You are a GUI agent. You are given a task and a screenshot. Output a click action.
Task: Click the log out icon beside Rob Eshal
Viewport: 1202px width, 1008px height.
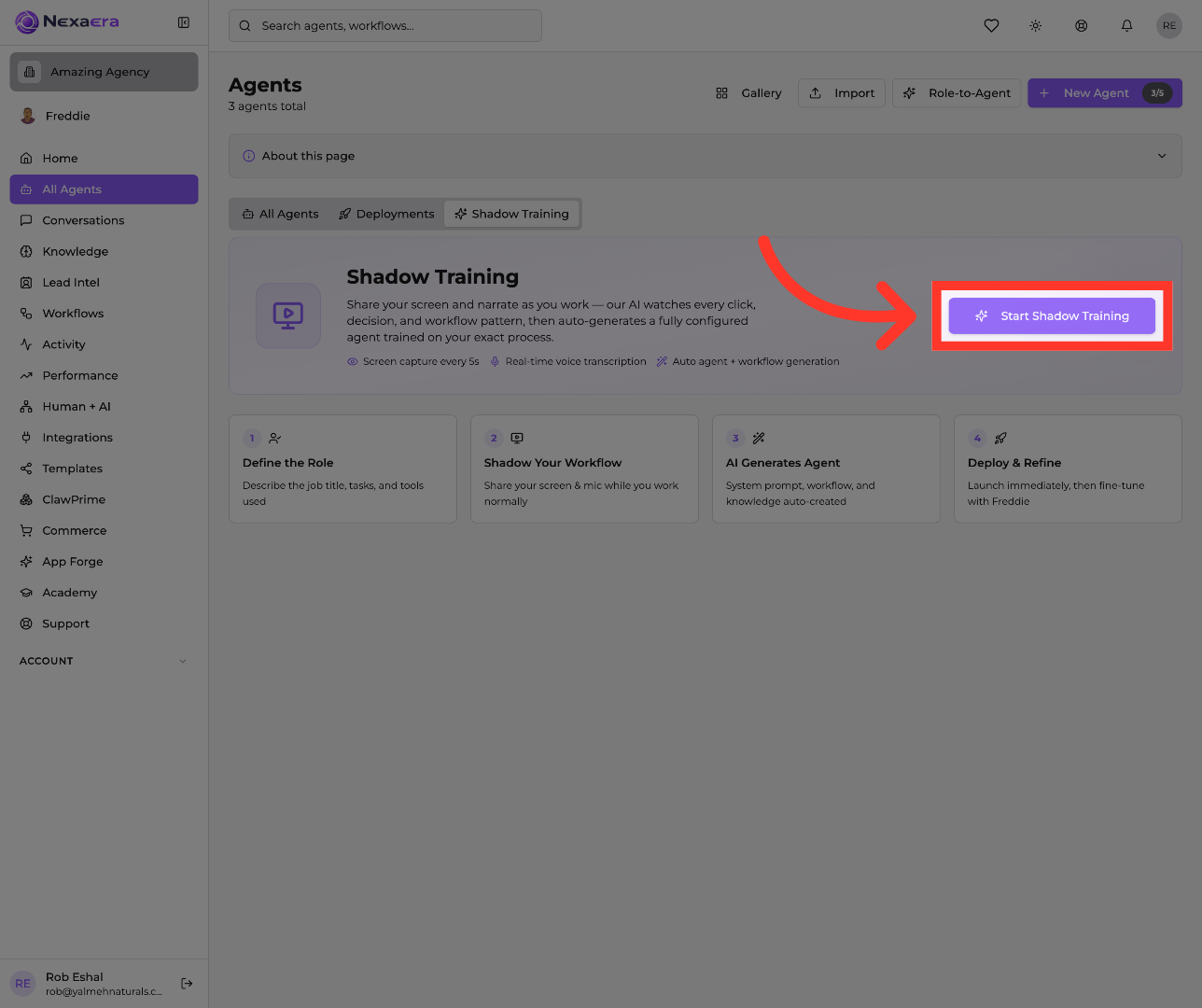tap(187, 983)
